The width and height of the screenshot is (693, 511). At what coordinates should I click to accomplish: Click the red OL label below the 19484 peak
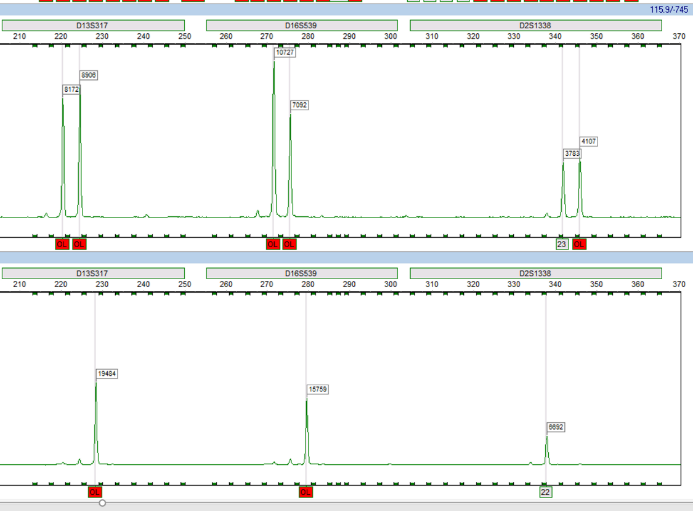click(x=96, y=492)
